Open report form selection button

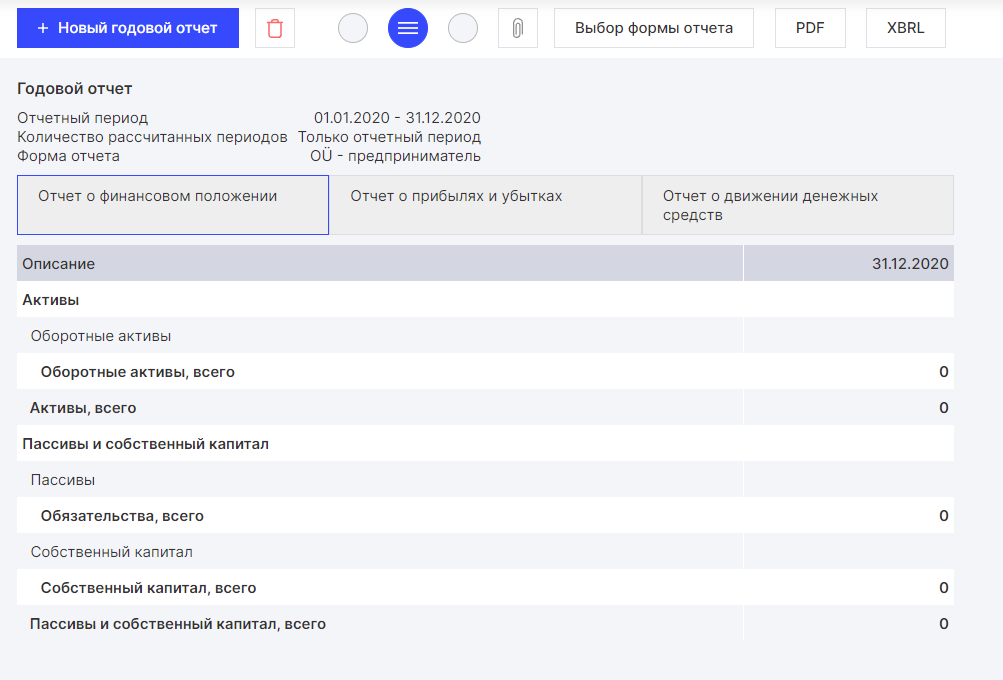pos(654,28)
